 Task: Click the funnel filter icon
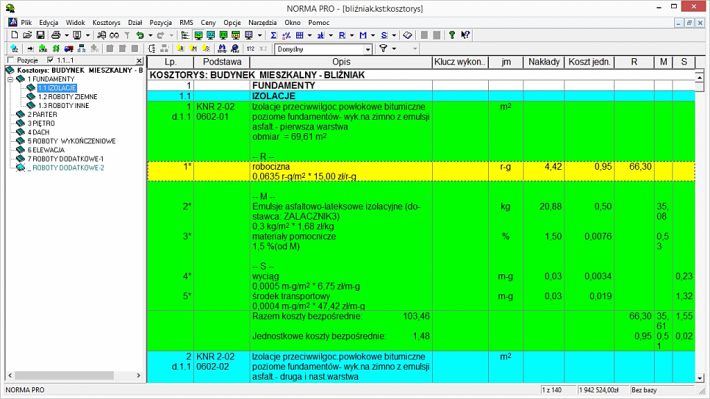coord(384,48)
